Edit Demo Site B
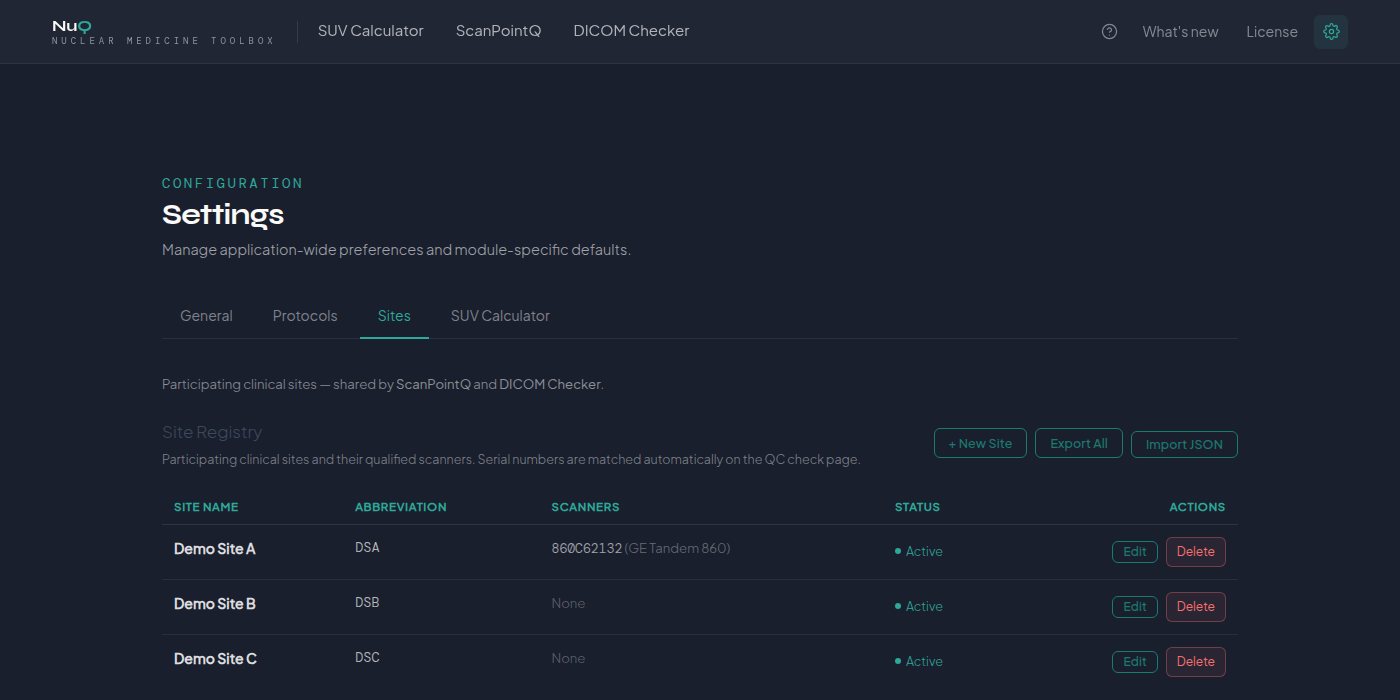The image size is (1400, 700). pyautogui.click(x=1135, y=606)
